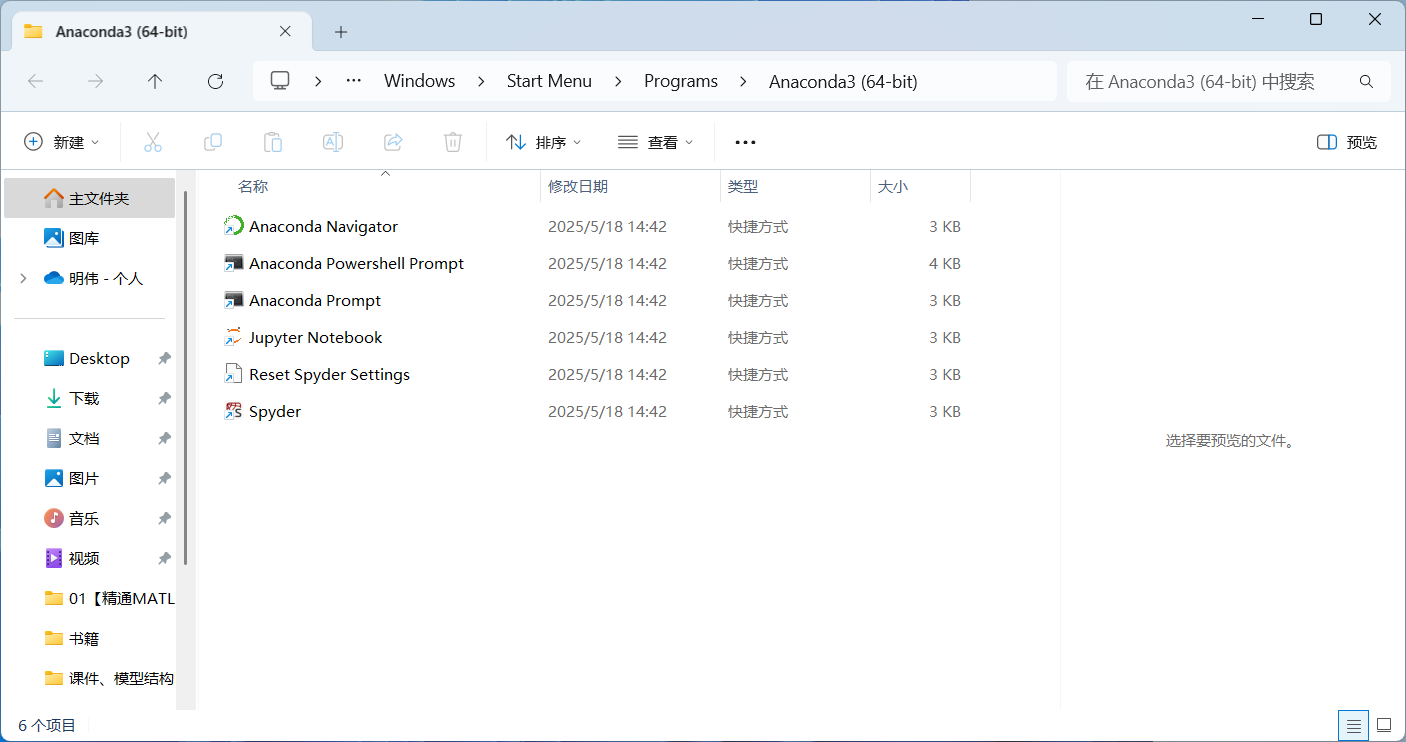Click the 4 KB size cell
Screen dimensions: 1406x742
944,263
